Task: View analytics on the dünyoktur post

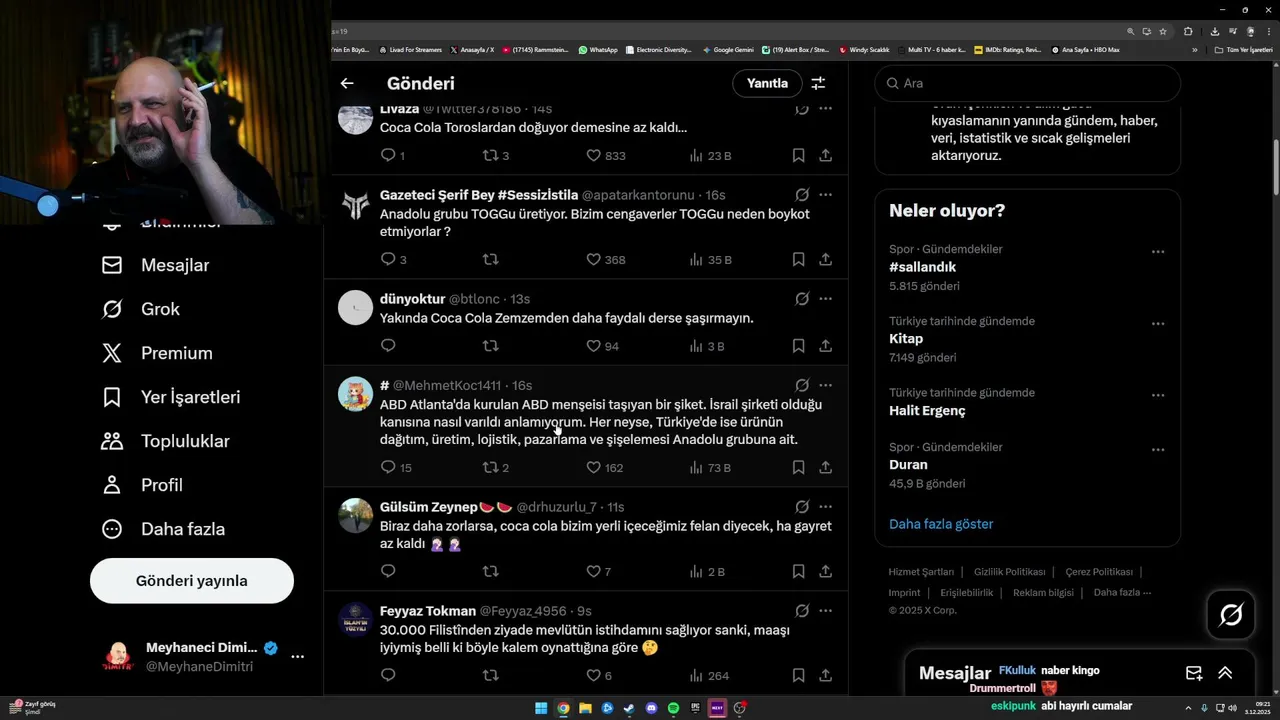Action: [x=706, y=346]
